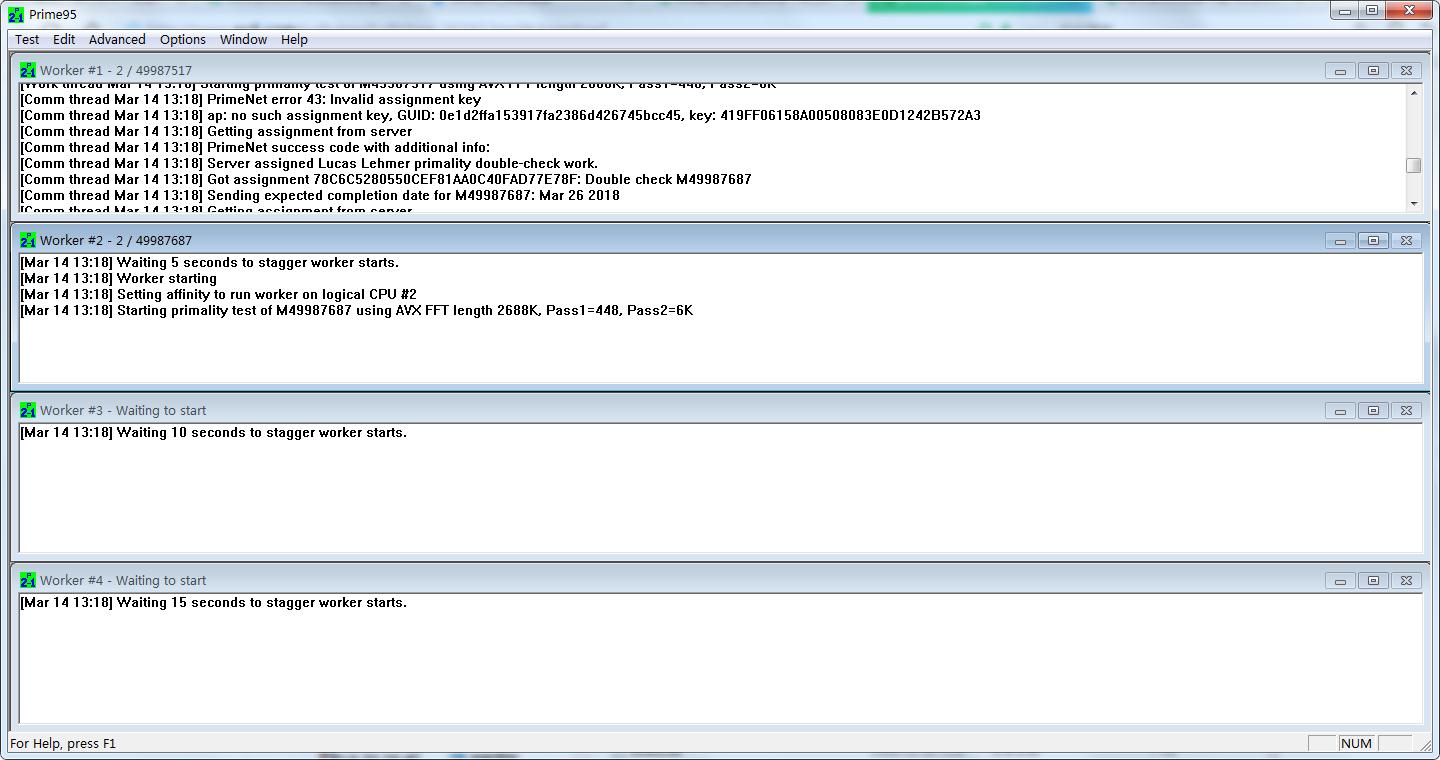This screenshot has height=760, width=1440.
Task: Close the main Prime95 window
Action: click(x=1410, y=10)
